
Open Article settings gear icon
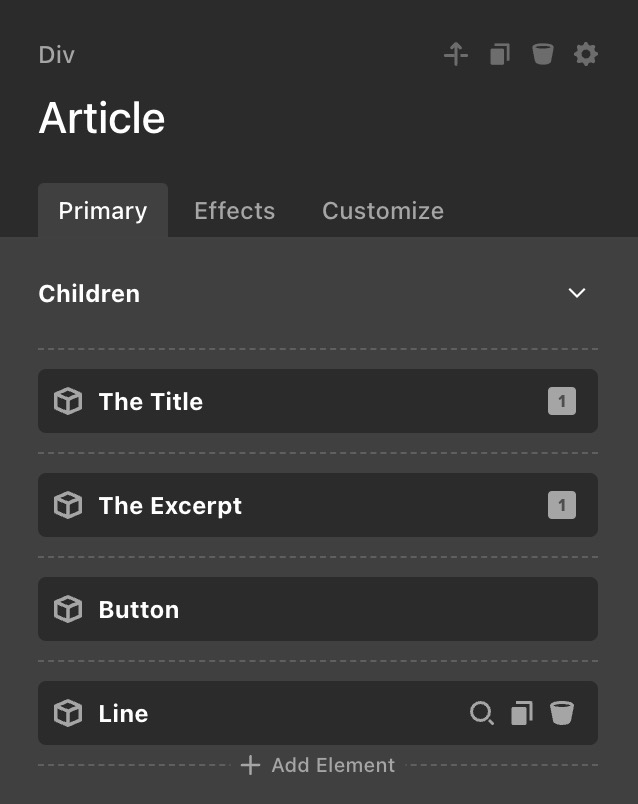click(586, 54)
